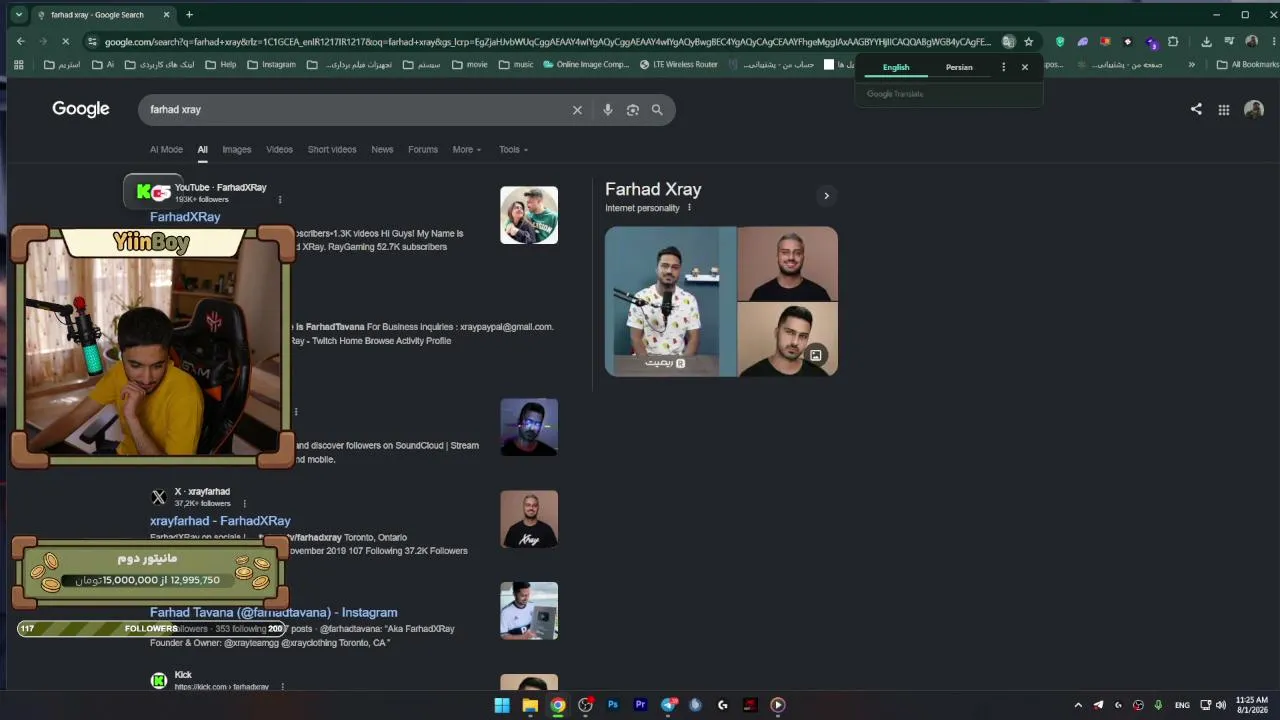Open the Forums tab

[423, 150]
